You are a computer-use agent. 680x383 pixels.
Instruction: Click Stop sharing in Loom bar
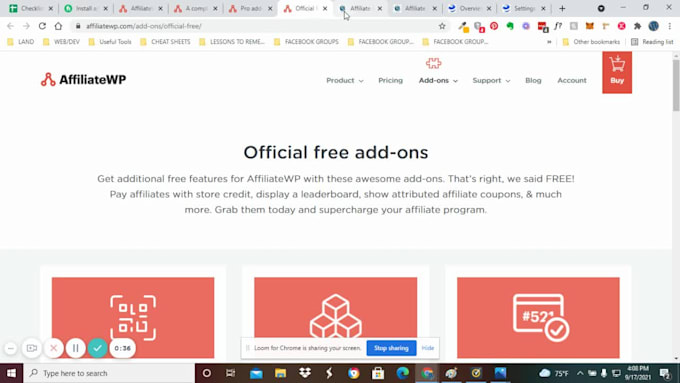[391, 348]
